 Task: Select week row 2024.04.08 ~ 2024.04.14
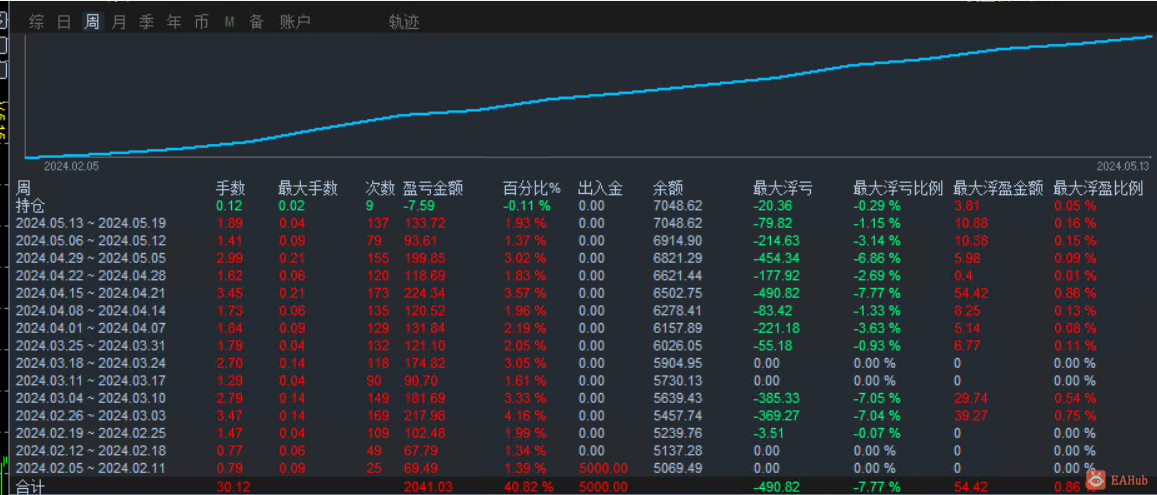[578, 311]
